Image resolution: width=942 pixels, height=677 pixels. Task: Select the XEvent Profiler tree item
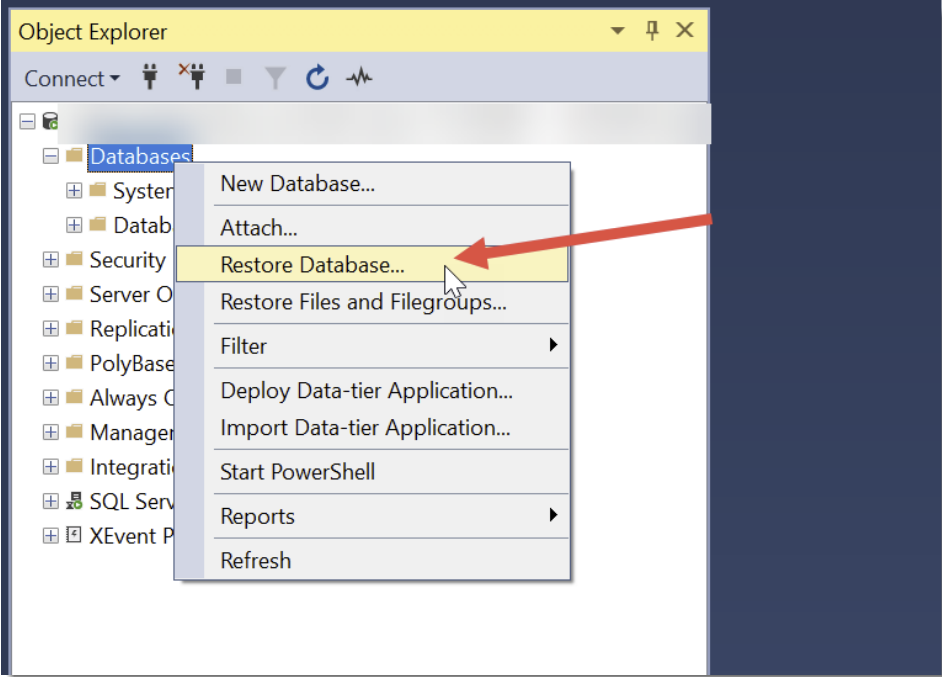tap(132, 536)
